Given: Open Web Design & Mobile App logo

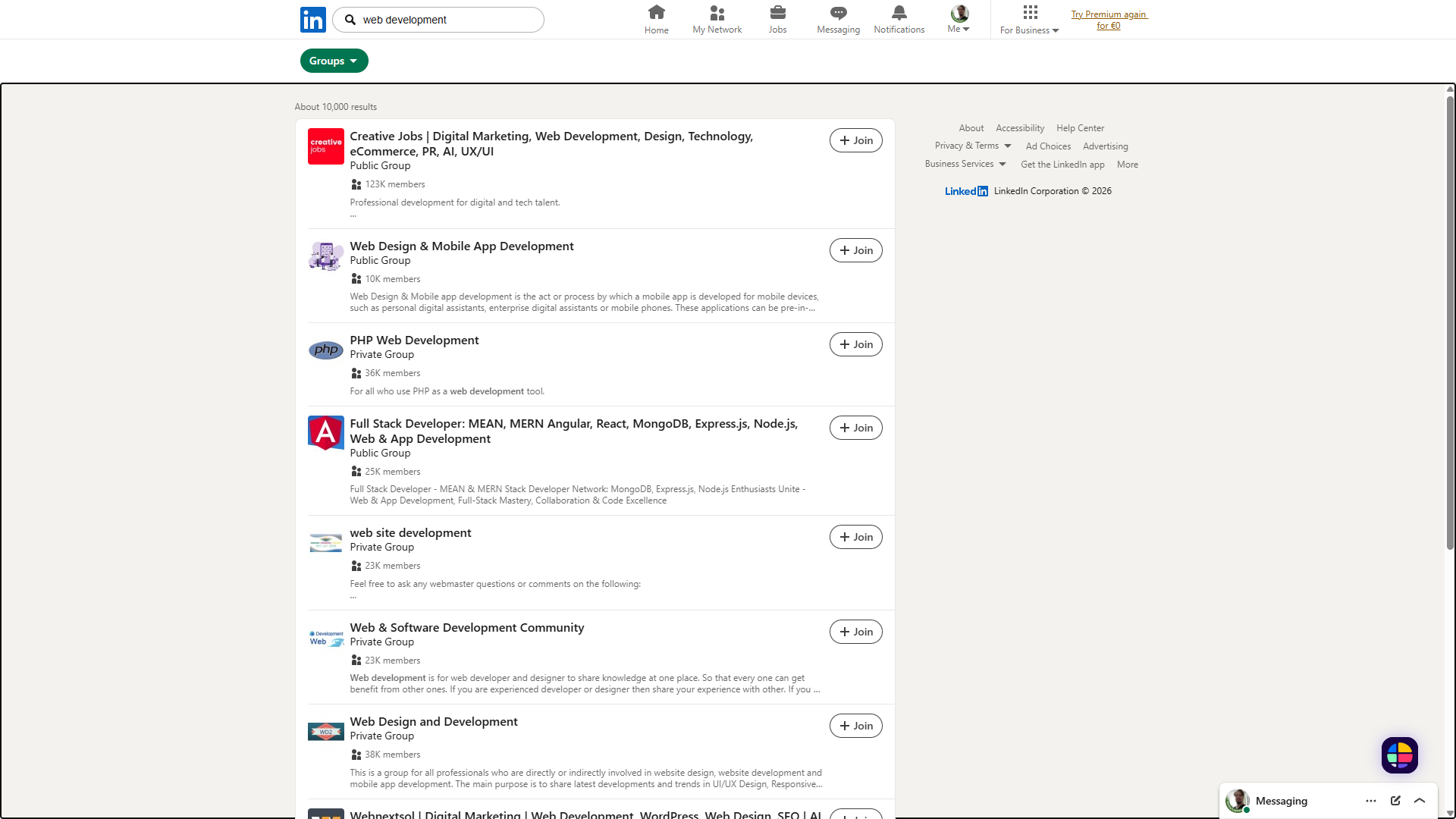Looking at the screenshot, I should point(326,256).
